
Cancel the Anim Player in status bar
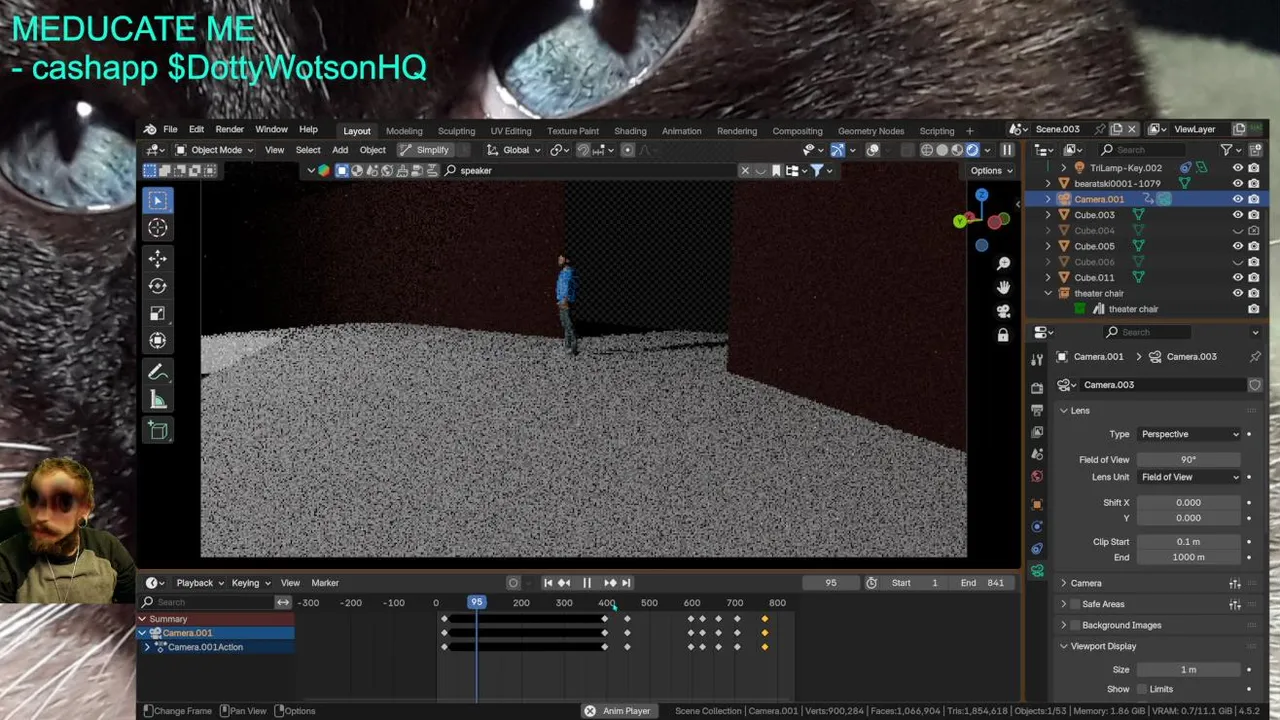(590, 711)
